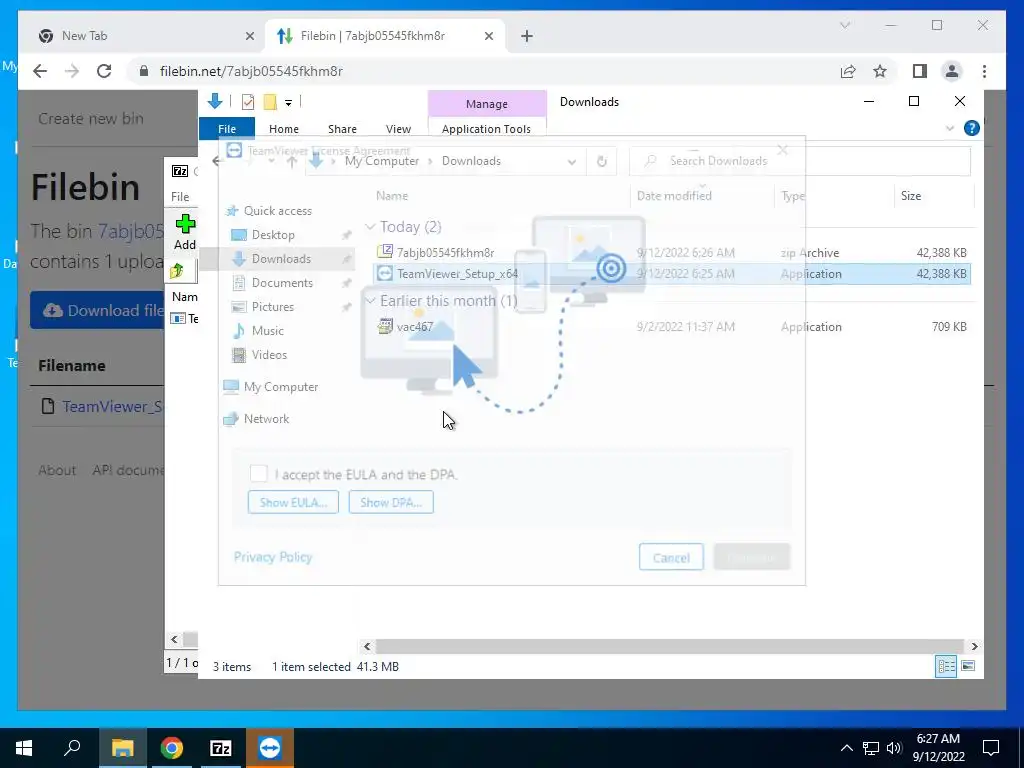Image resolution: width=1024 pixels, height=768 pixels.
Task: Open the File menu in 7-Zip window
Action: point(180,197)
